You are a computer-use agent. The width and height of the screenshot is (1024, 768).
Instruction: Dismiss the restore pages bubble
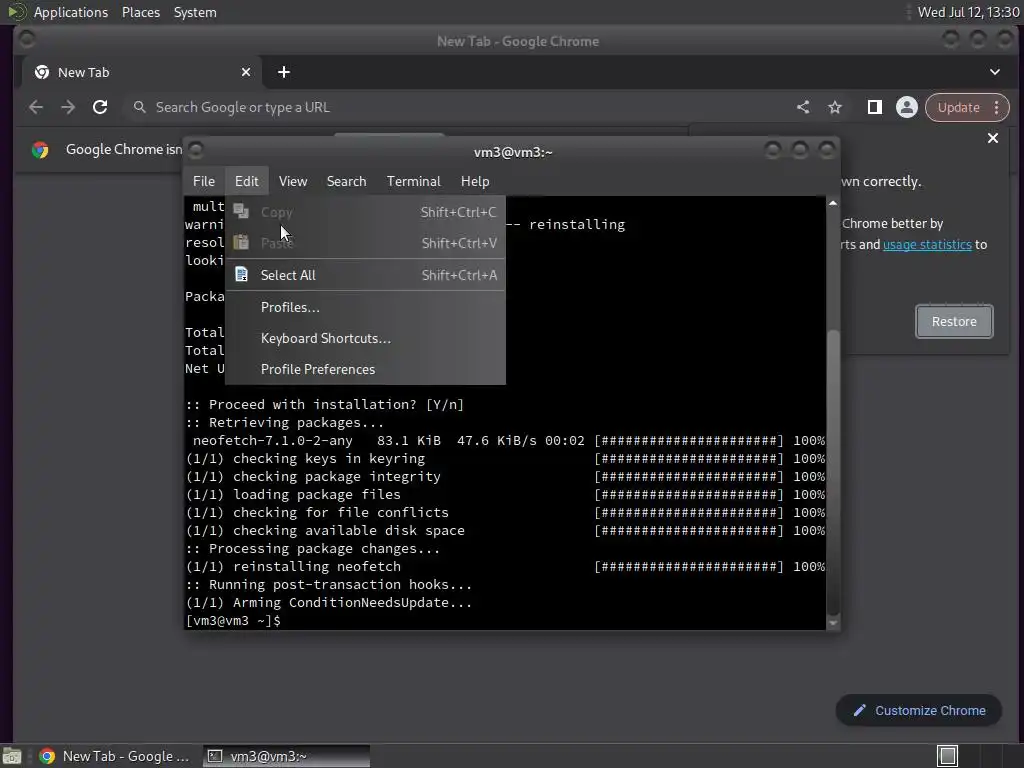click(993, 138)
